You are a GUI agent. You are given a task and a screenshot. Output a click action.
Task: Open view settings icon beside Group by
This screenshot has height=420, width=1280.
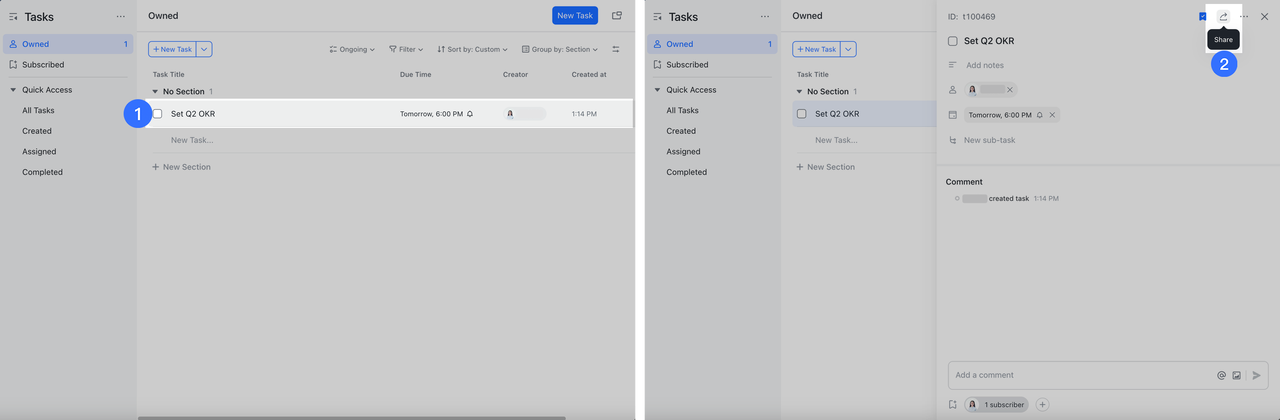616,49
